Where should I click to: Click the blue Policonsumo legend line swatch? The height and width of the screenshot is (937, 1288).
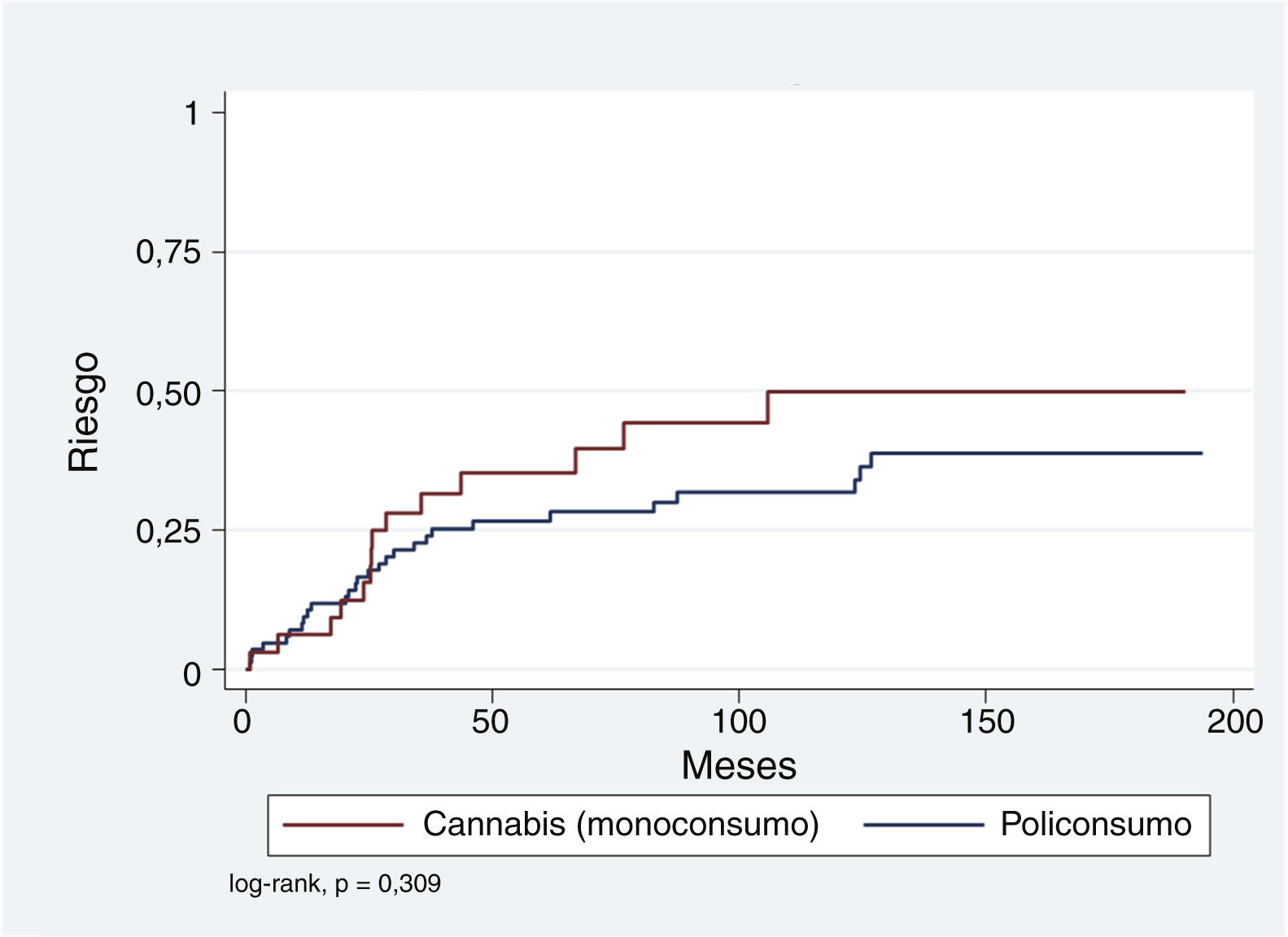tap(923, 826)
